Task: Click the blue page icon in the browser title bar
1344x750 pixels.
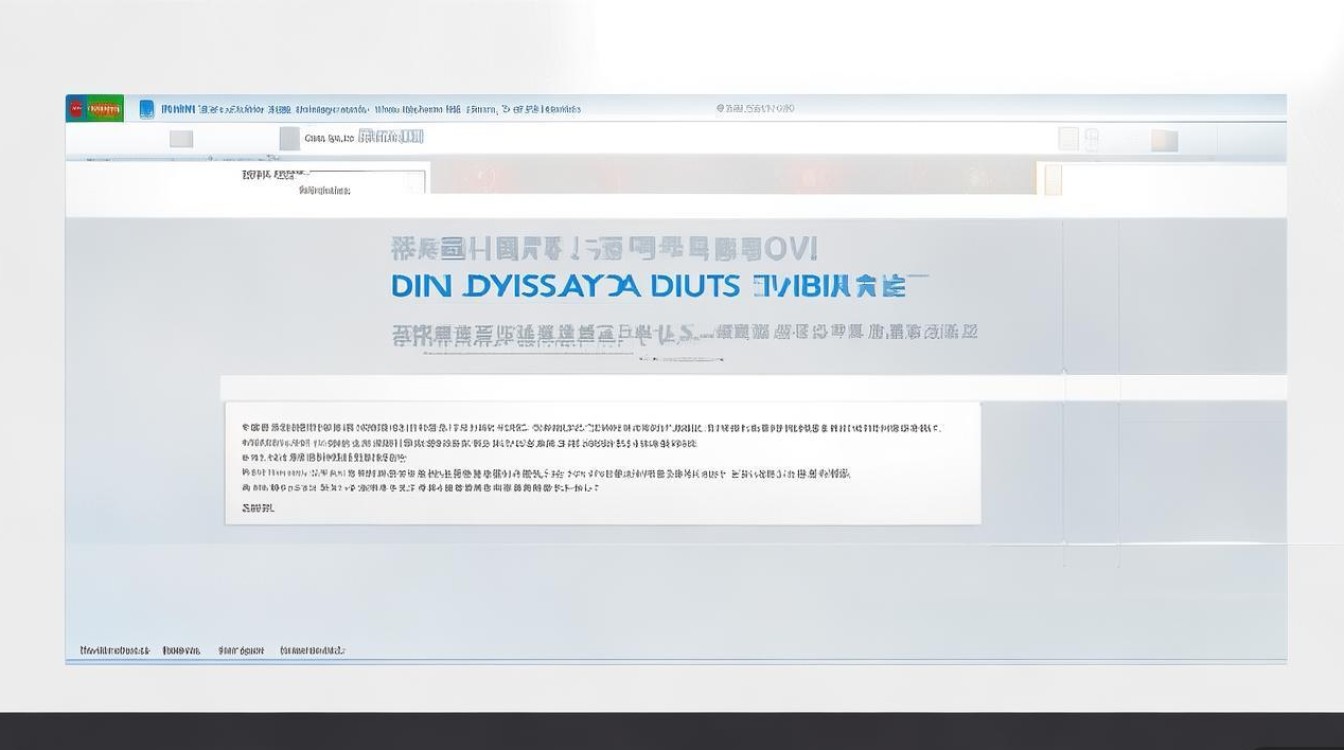Action: coord(146,108)
